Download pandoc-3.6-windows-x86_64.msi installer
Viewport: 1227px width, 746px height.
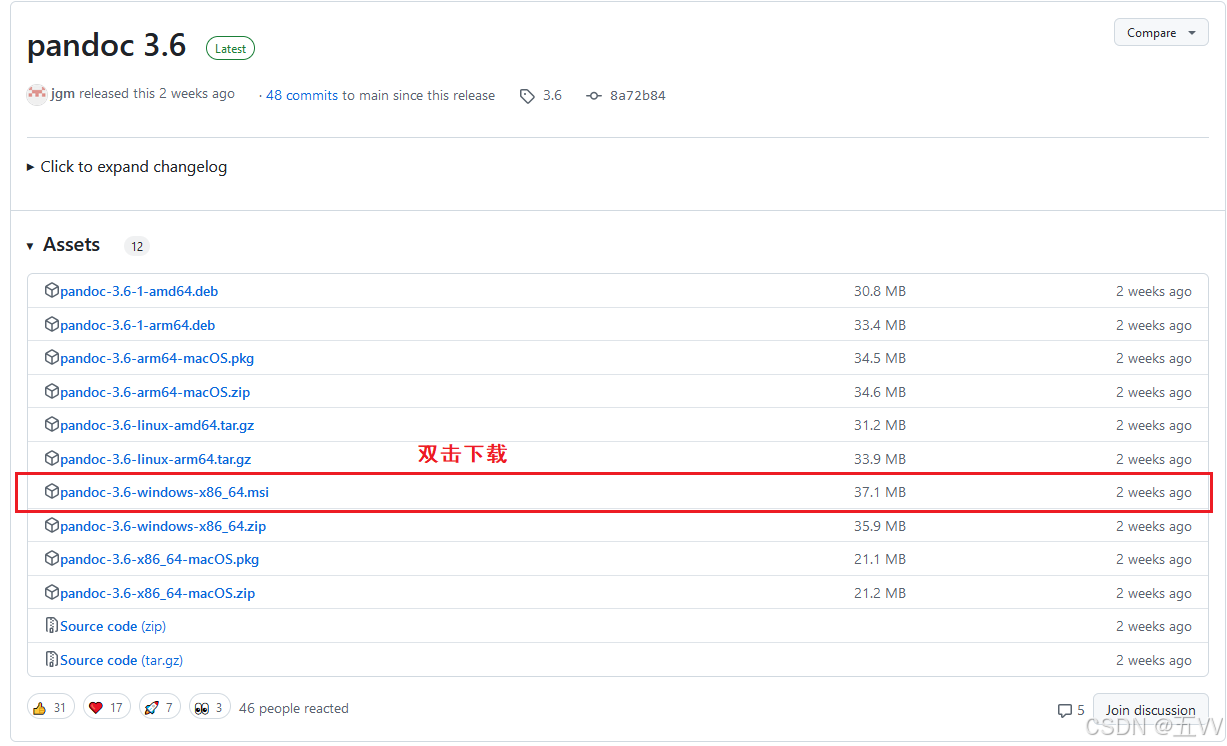(164, 492)
